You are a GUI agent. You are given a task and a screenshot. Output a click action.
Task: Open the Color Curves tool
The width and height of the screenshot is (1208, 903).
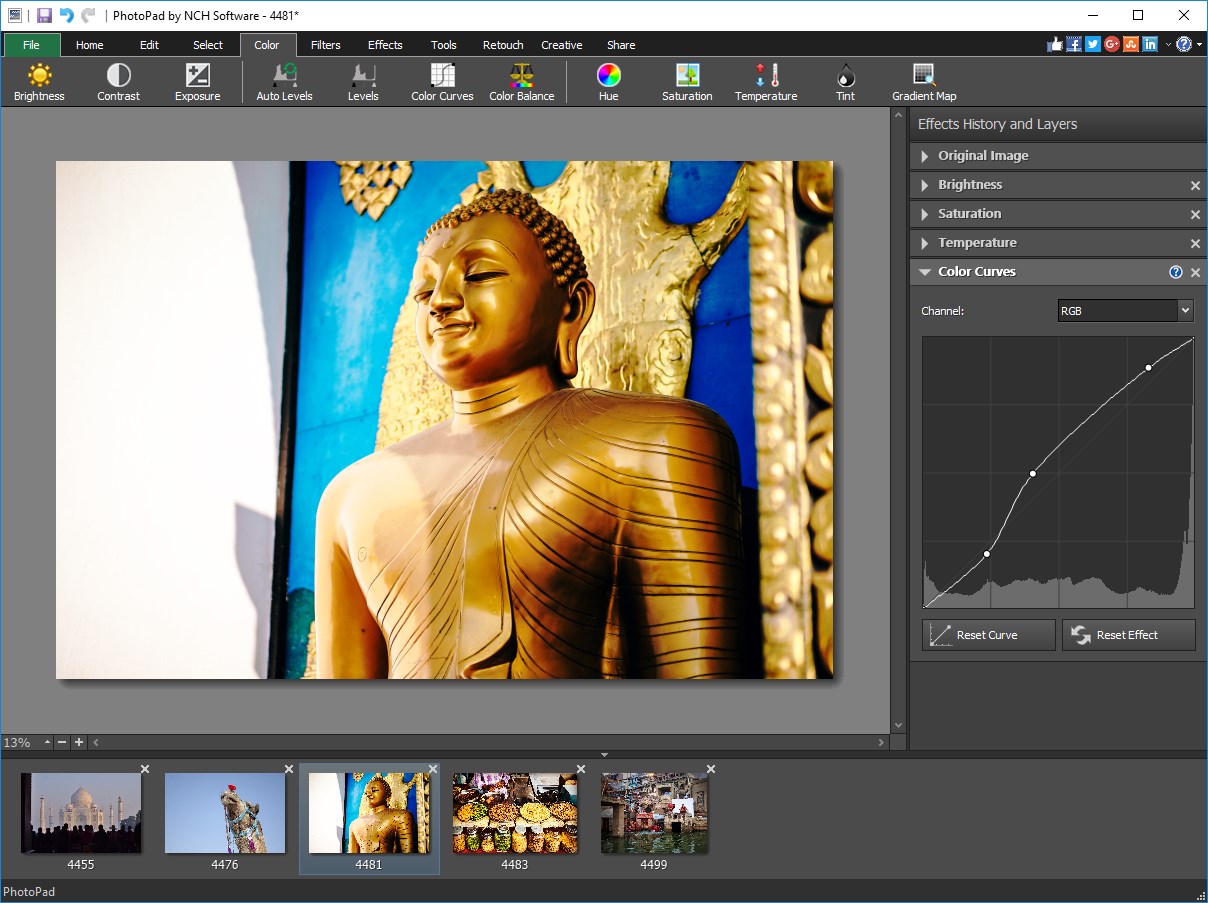coord(441,81)
